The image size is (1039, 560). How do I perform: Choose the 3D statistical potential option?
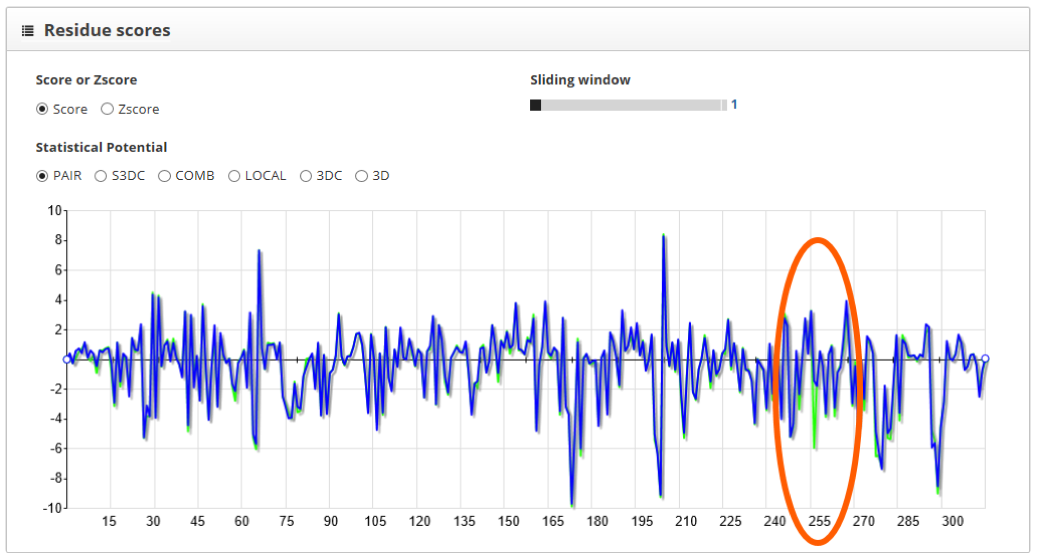(361, 176)
